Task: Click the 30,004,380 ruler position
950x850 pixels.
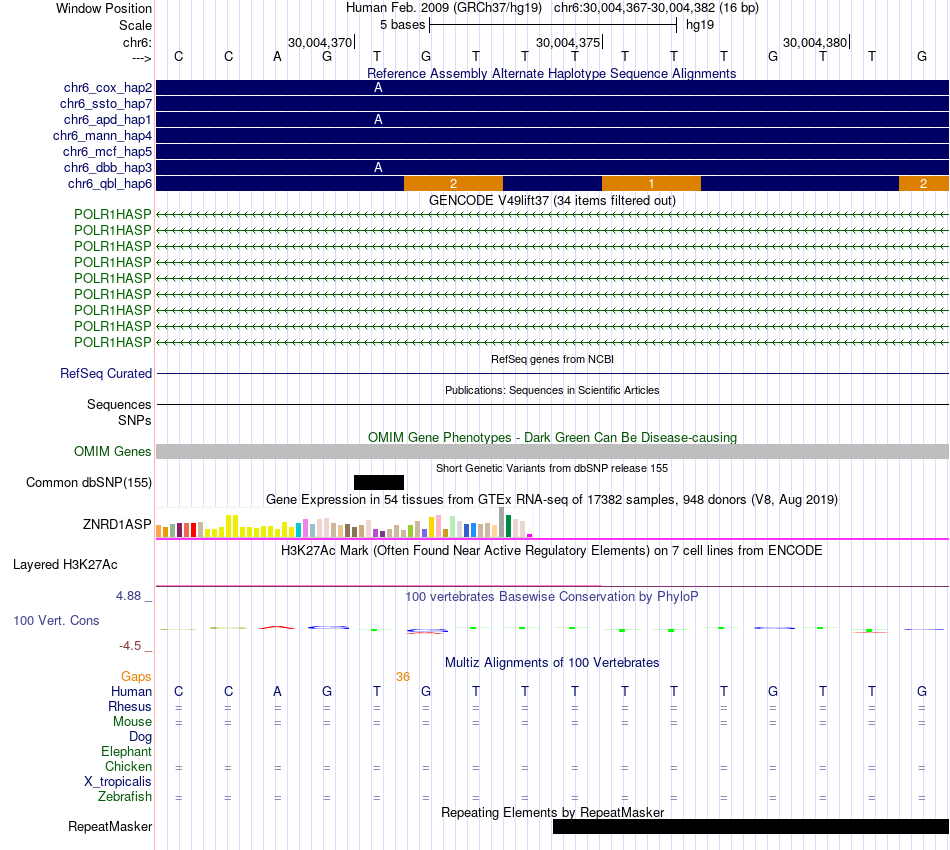Action: pos(815,42)
